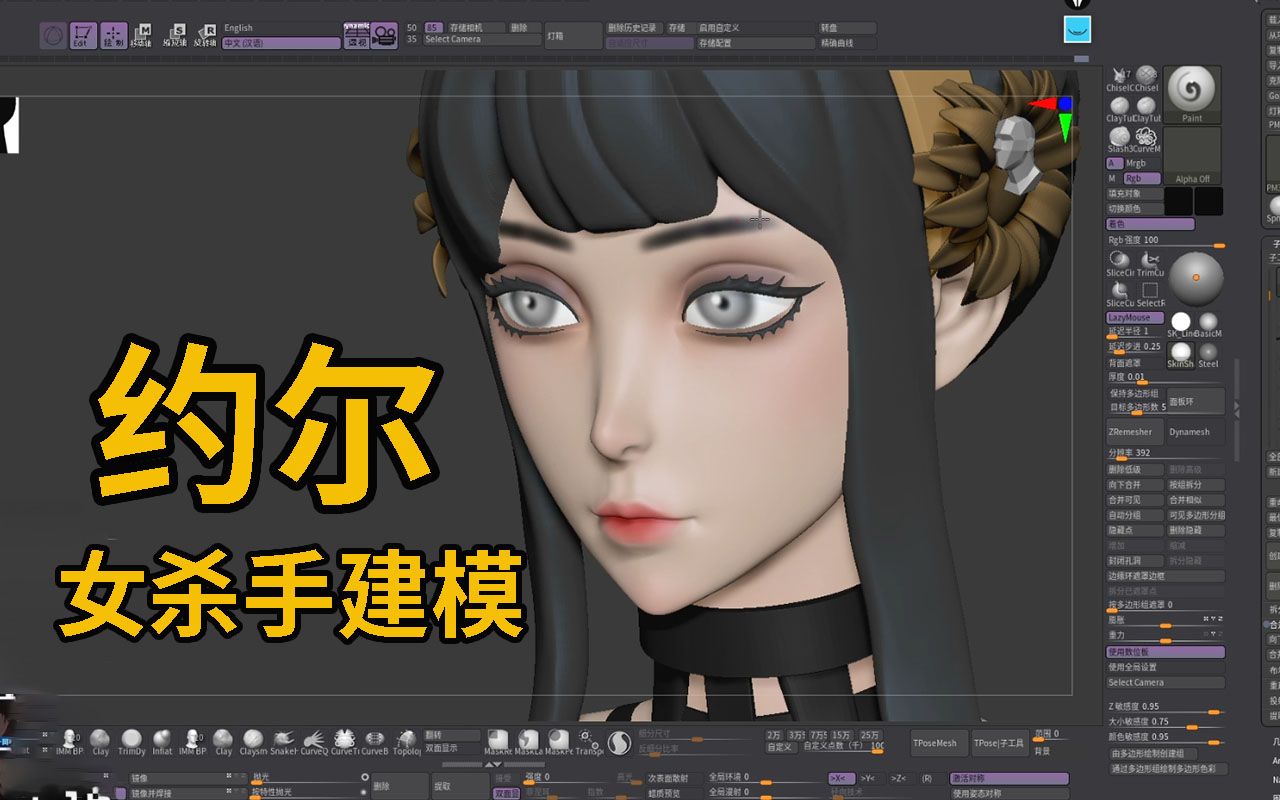Click 删除历史记录 delete history
1280x800 pixels.
pyautogui.click(x=634, y=28)
